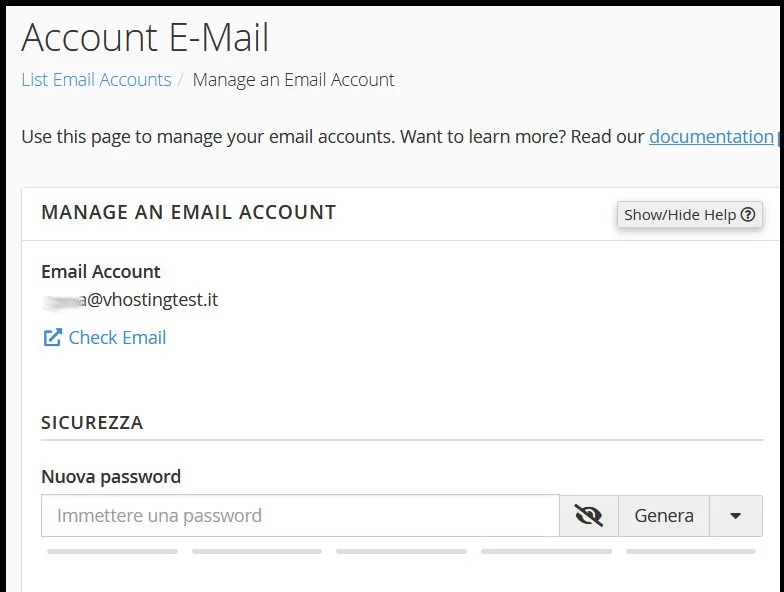784x592 pixels.
Task: Click the first password strength bar segment
Action: (x=112, y=551)
